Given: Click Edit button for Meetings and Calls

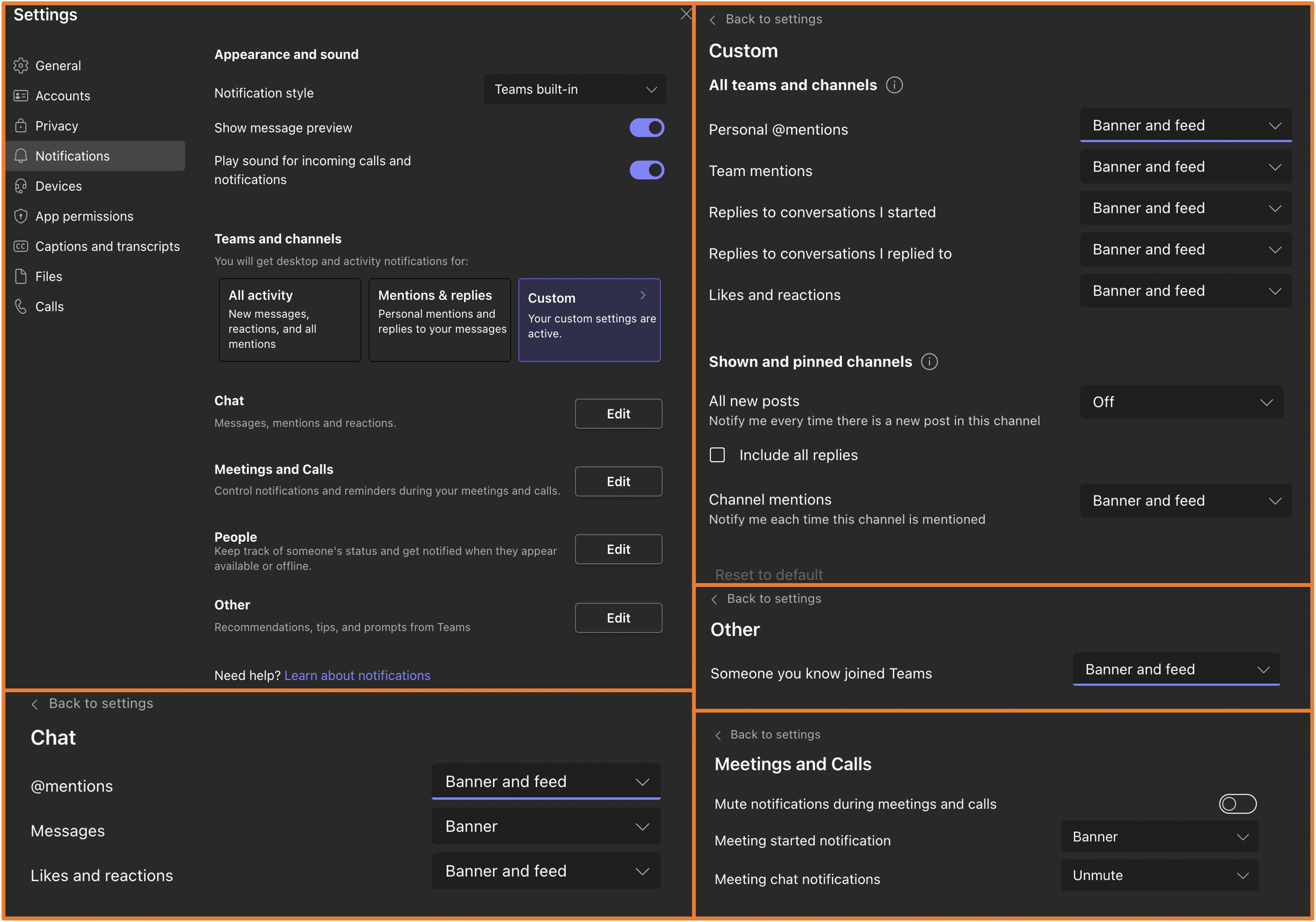Looking at the screenshot, I should pos(618,481).
